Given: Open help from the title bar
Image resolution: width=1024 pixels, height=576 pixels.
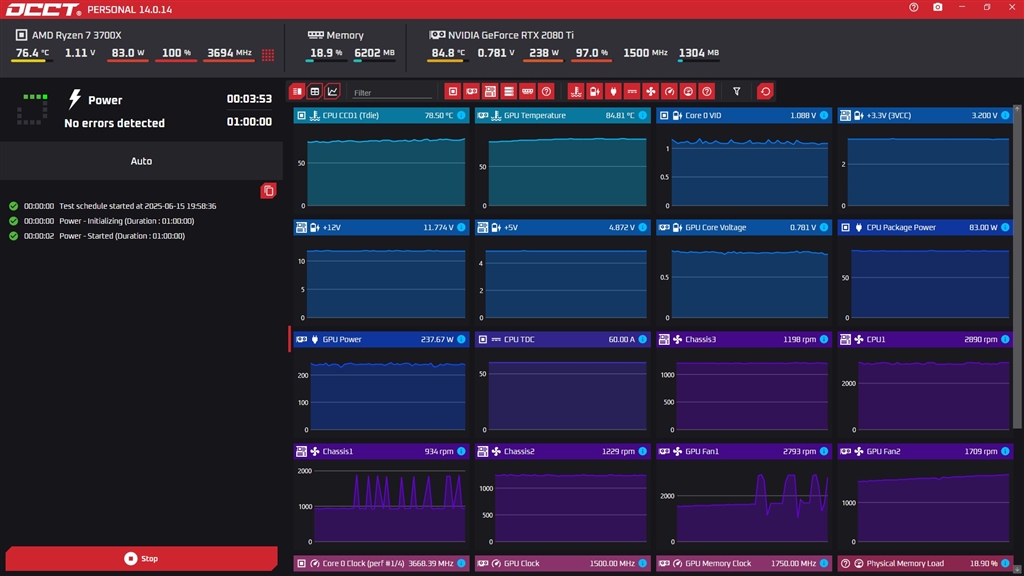Looking at the screenshot, I should click(x=914, y=7).
